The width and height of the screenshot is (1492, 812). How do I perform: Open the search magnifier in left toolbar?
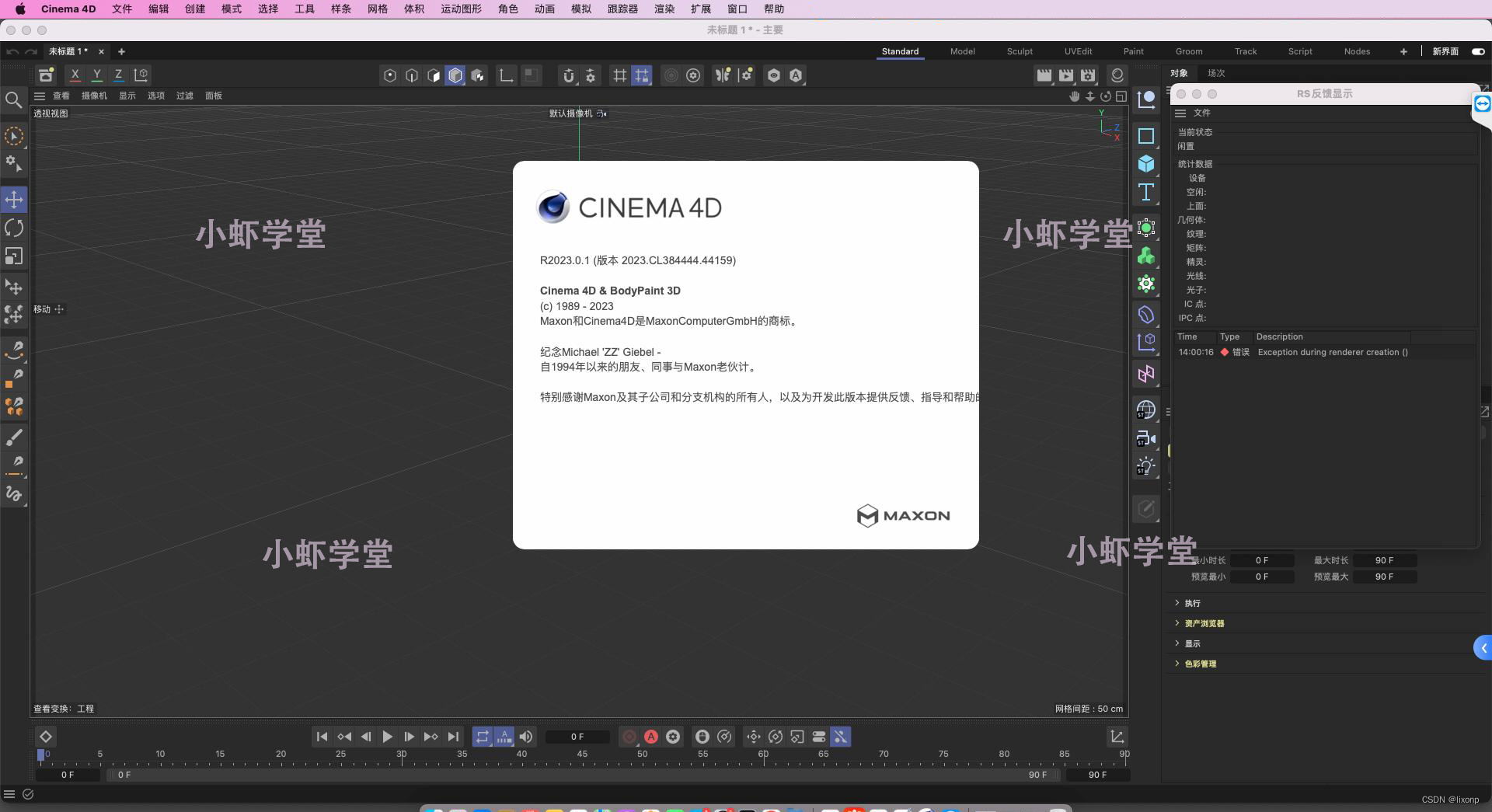[13, 99]
